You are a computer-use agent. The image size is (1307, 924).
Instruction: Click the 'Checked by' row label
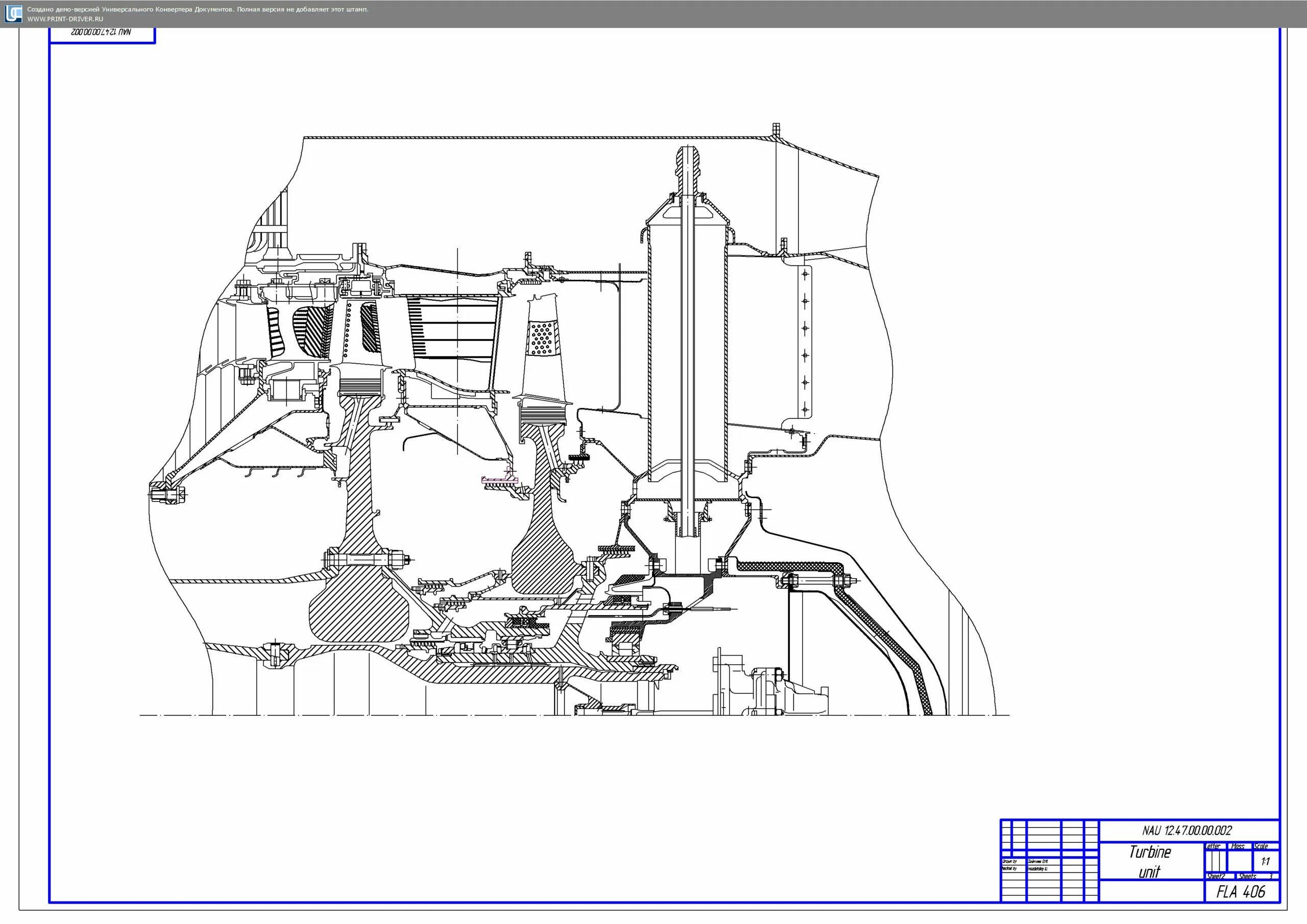tap(1011, 869)
